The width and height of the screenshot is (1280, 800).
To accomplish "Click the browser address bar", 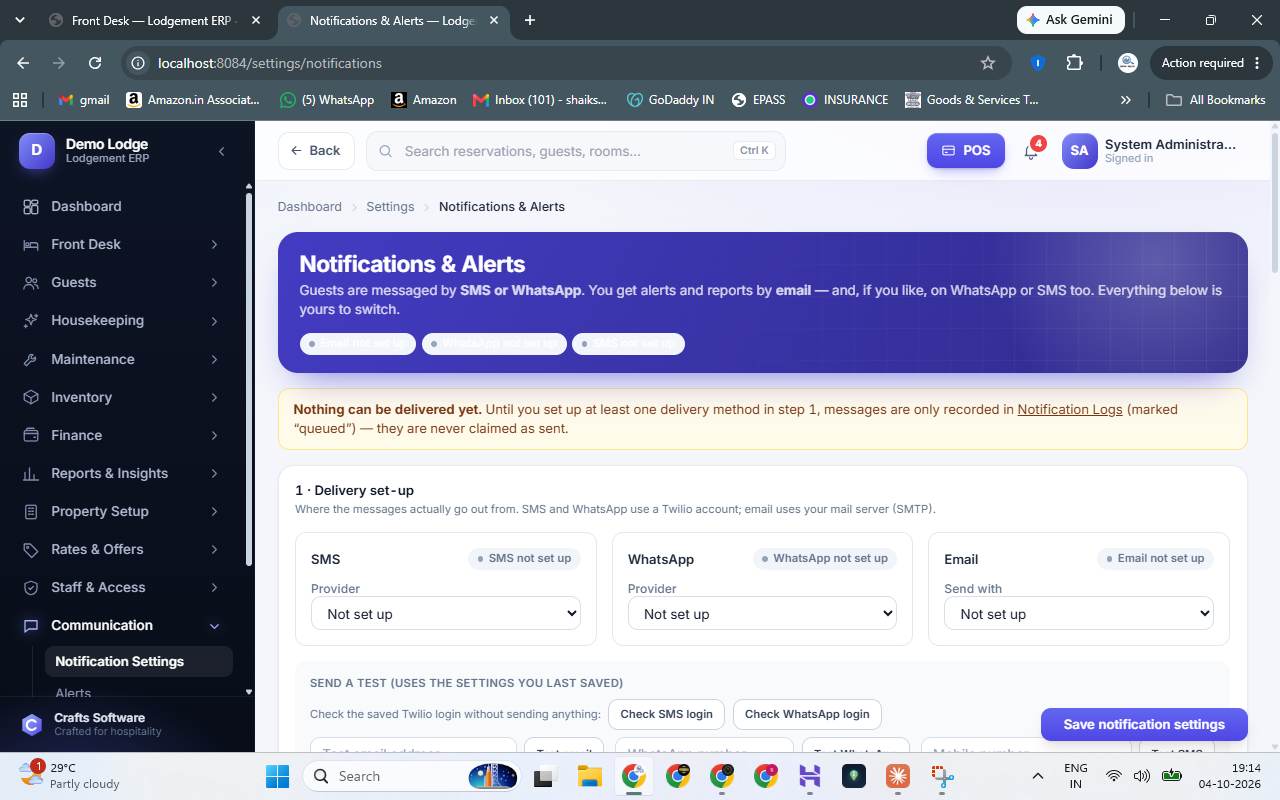I will 565,63.
